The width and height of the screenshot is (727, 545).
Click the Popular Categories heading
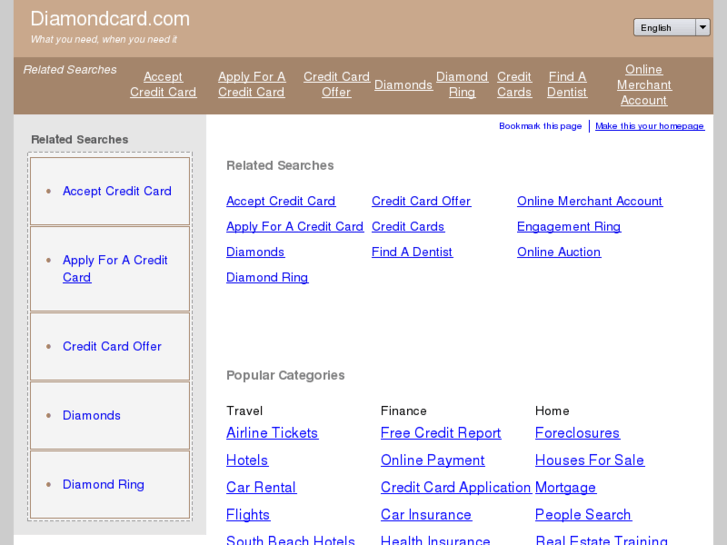coord(285,375)
